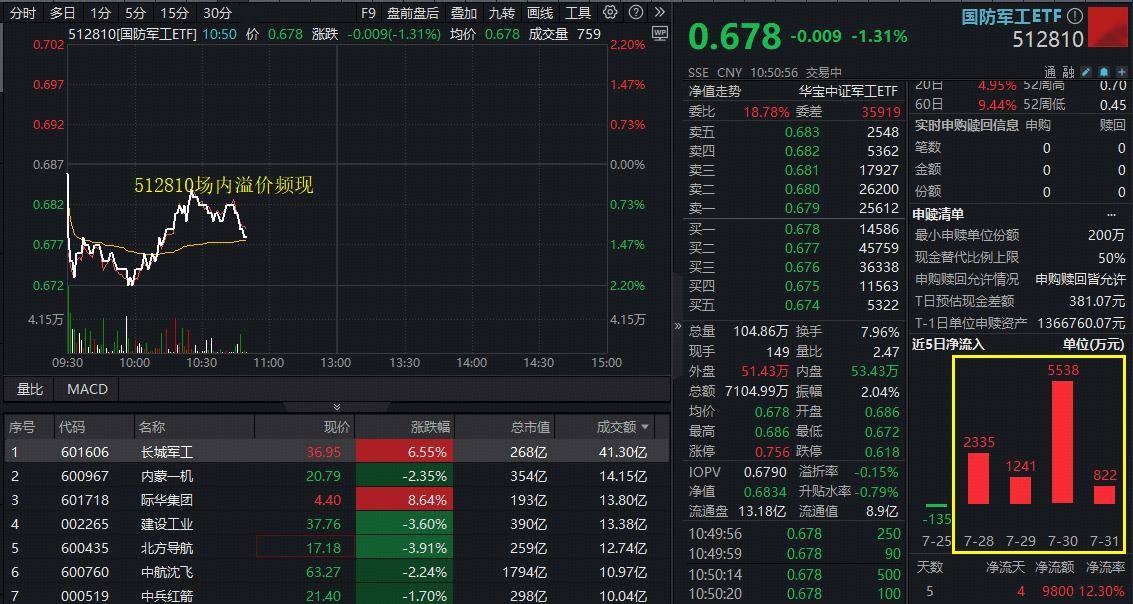Sort table by 总市值 header
Screen dimensions: 1133x604
[530, 427]
